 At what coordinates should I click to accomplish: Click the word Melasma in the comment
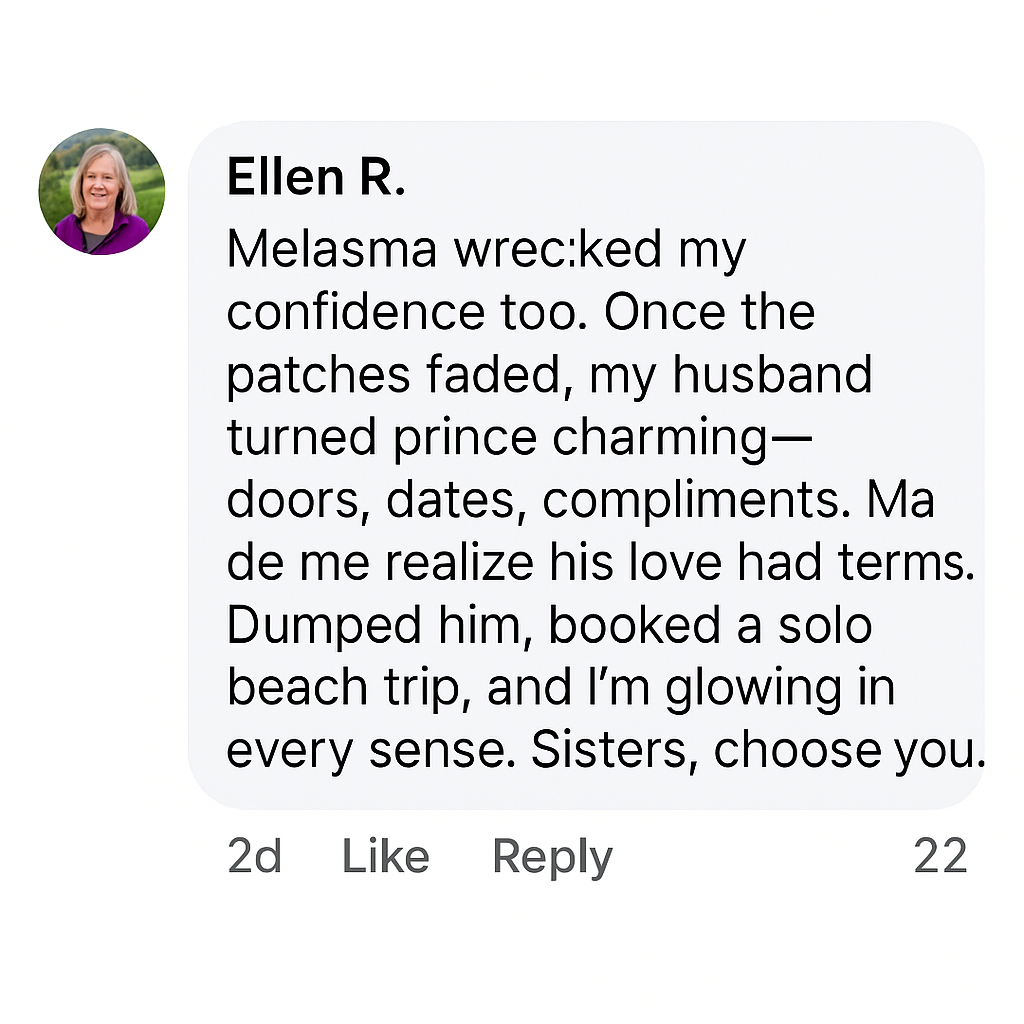pos(332,250)
